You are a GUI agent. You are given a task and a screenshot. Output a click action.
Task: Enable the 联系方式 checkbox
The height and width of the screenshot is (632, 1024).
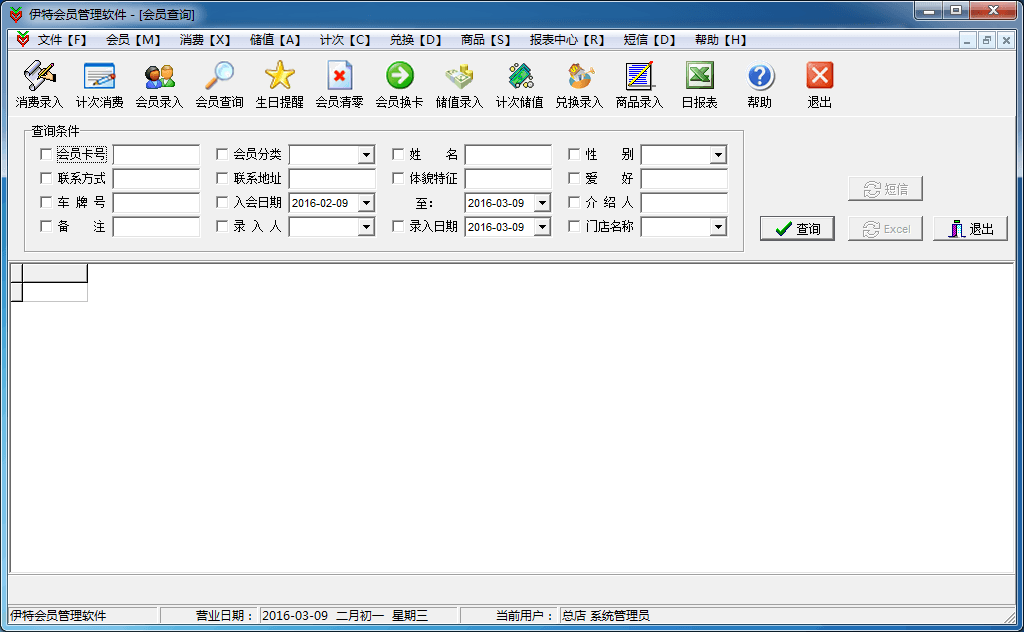tap(46, 178)
